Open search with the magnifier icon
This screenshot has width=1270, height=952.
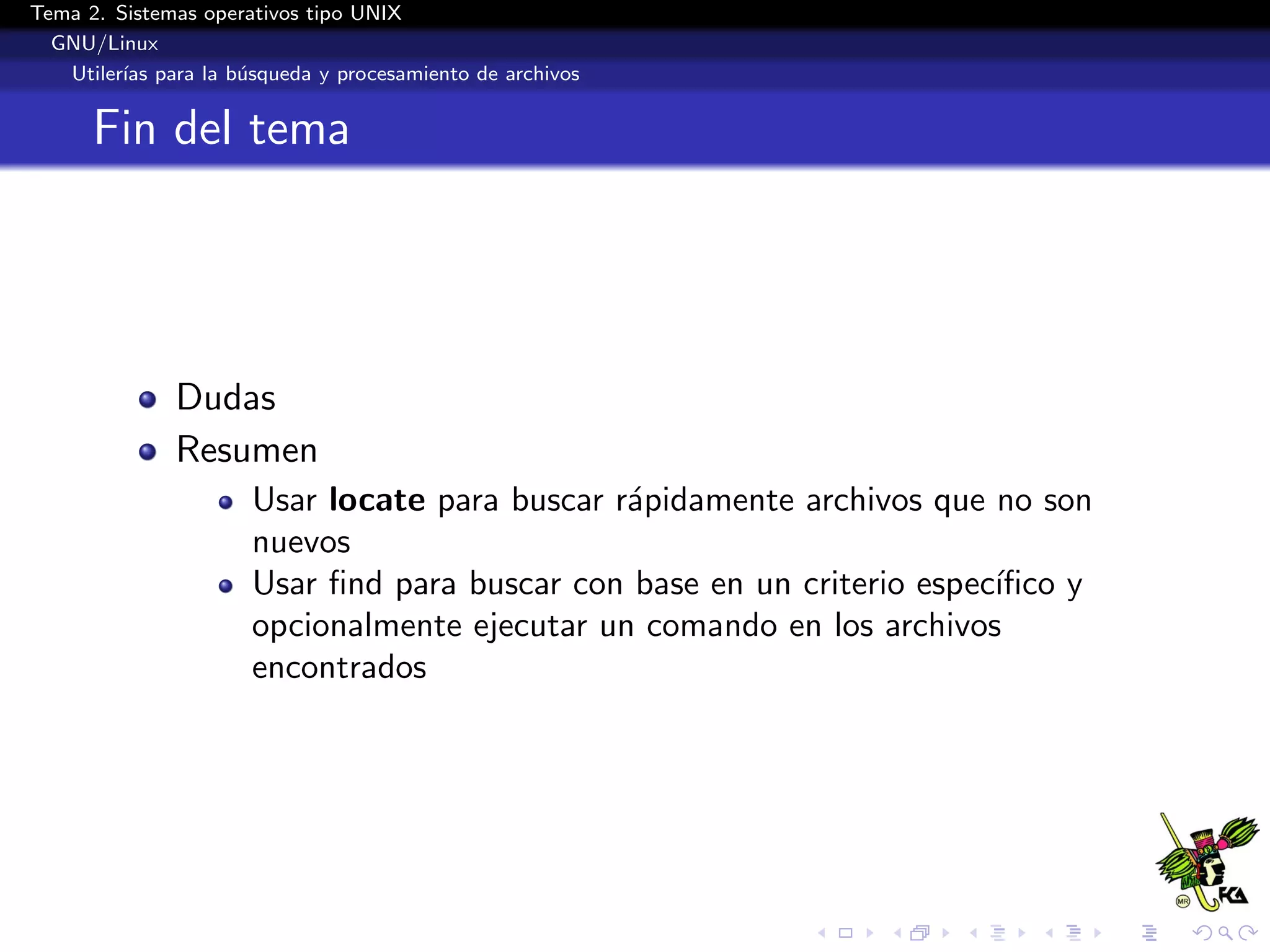pyautogui.click(x=1225, y=933)
